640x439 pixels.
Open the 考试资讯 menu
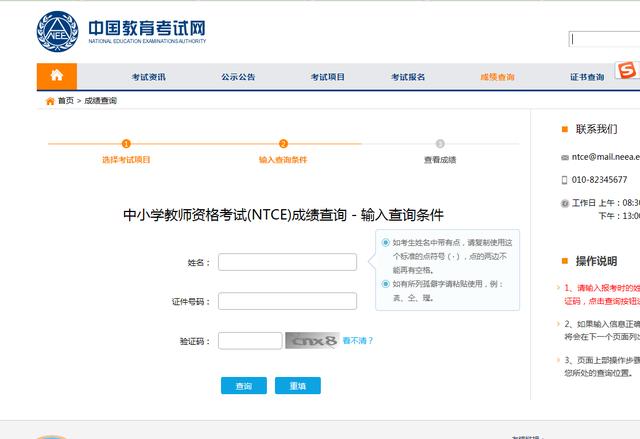coord(149,77)
